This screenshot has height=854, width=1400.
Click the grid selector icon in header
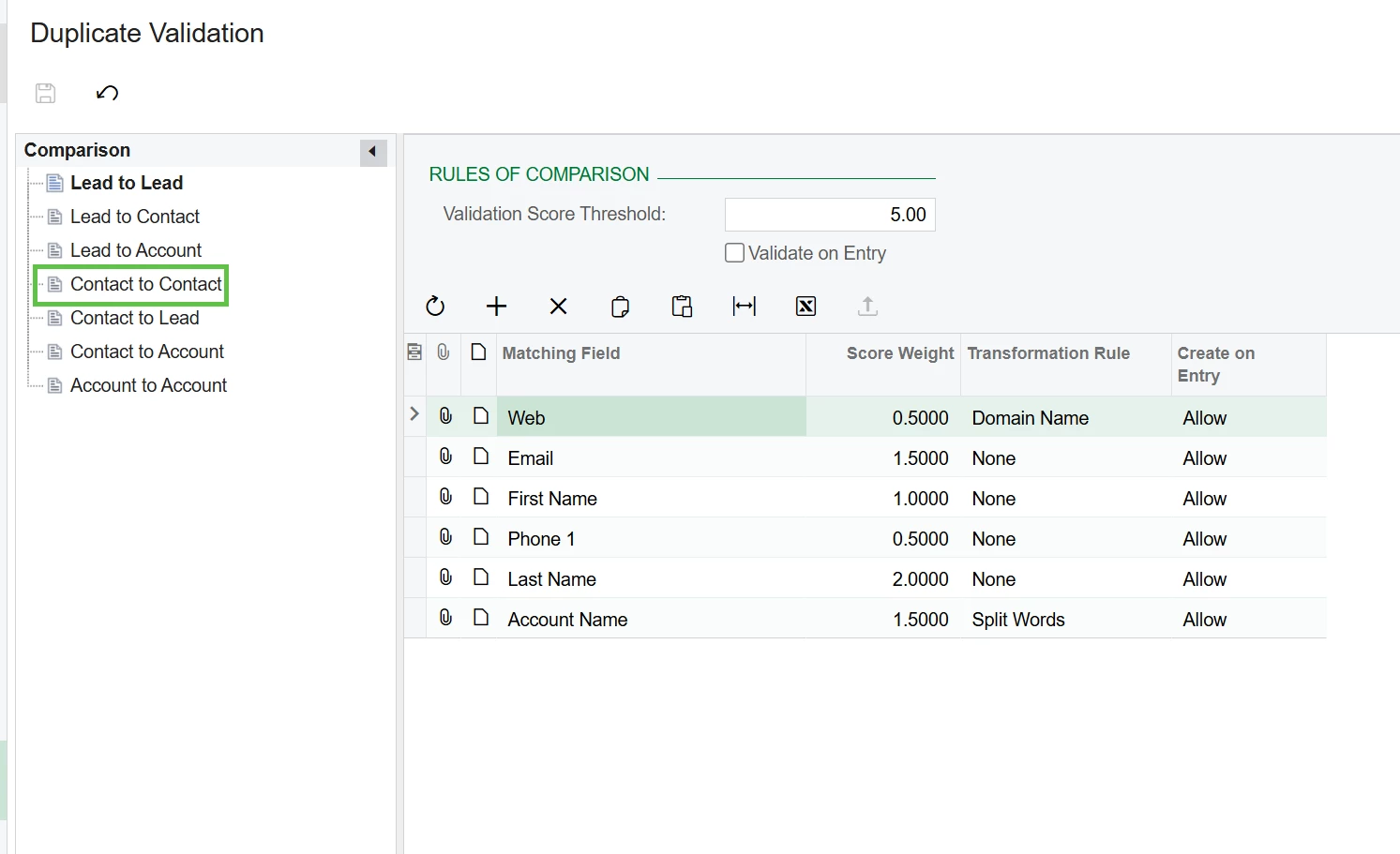pyautogui.click(x=414, y=352)
